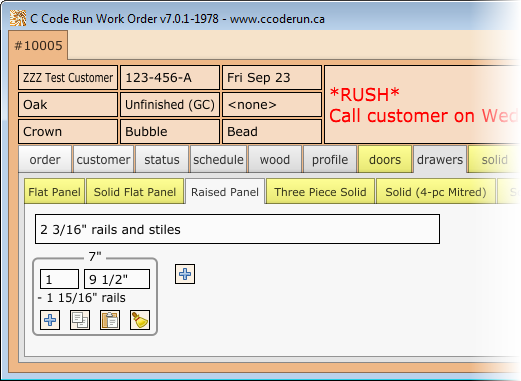Click the Bead profile field
Screen dimensions: 521x381
[272, 132]
